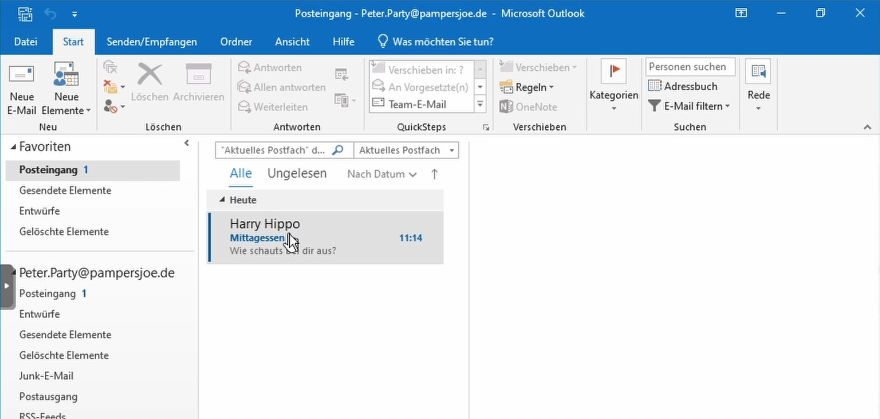Screen dimensions: 880x419
Task: Open the E-Mail filtern dropdown
Action: [x=689, y=106]
